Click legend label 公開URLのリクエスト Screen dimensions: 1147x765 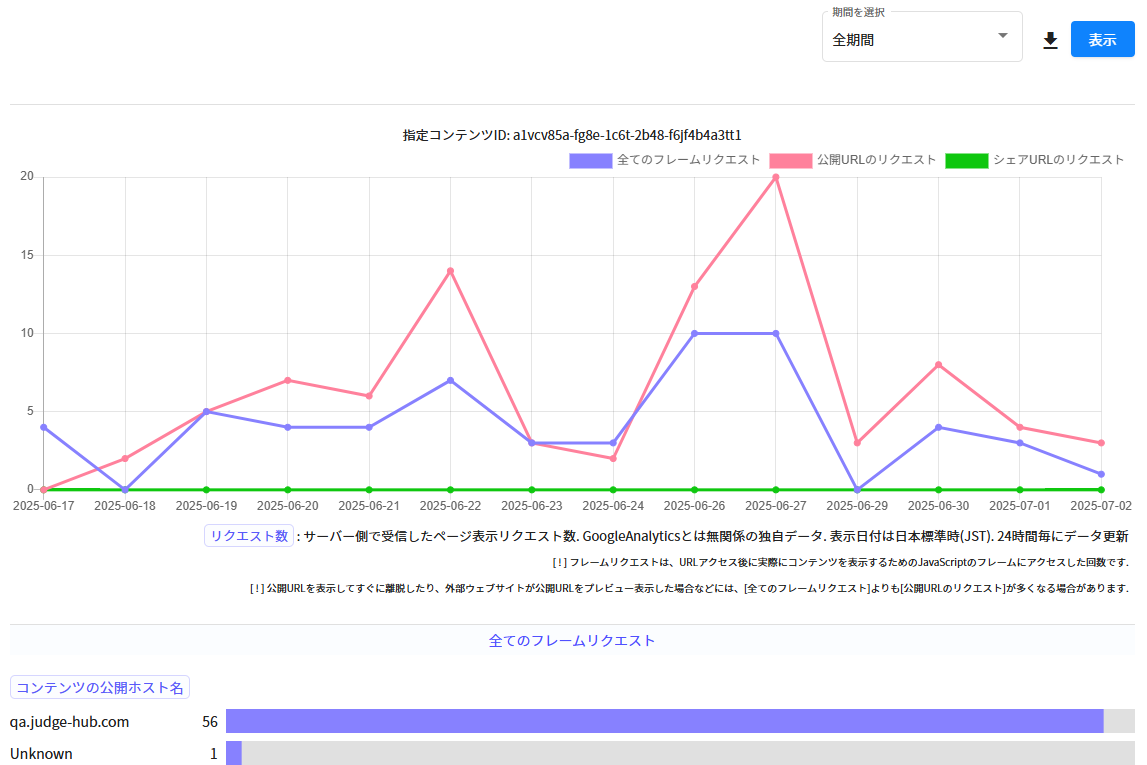[876, 160]
